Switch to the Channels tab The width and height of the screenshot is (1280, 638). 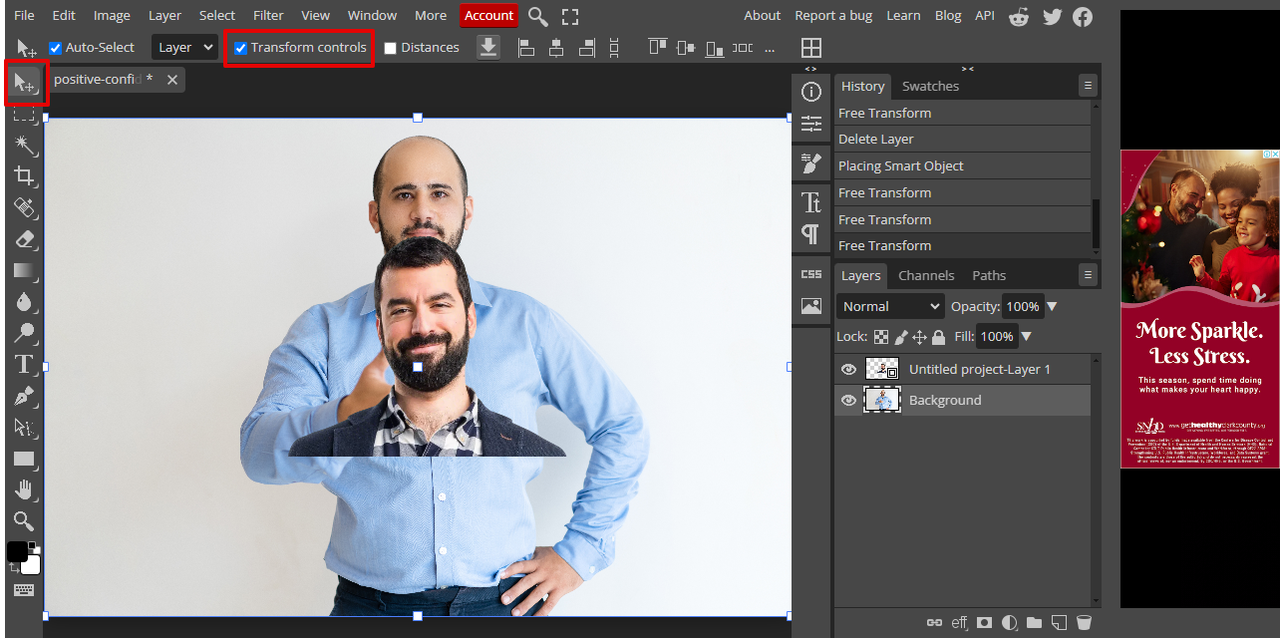[x=926, y=275]
